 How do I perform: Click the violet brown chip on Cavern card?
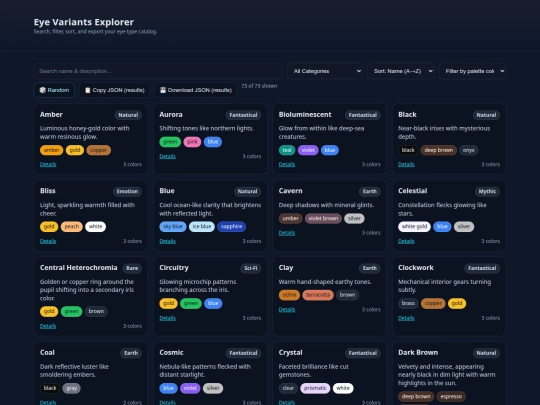pyautogui.click(x=323, y=218)
